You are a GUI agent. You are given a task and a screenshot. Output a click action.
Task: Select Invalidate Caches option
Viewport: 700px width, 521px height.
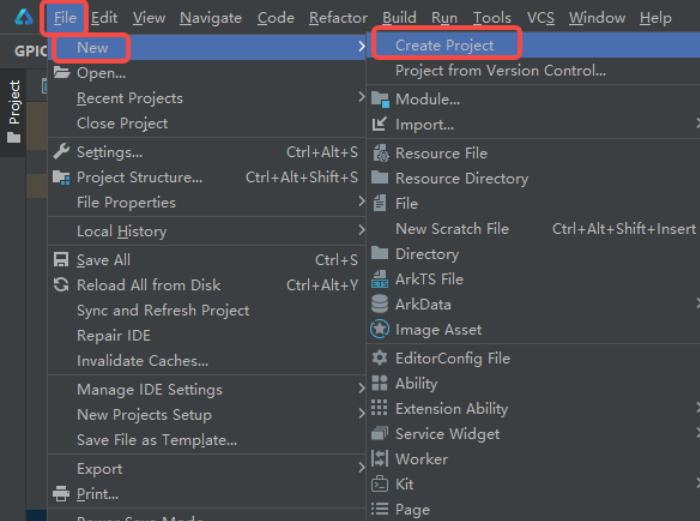(142, 360)
